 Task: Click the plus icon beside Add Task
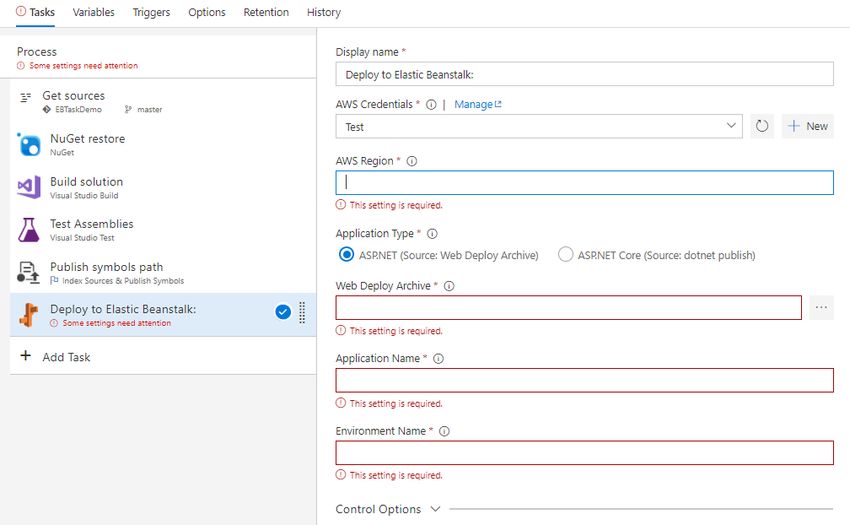coord(25,355)
